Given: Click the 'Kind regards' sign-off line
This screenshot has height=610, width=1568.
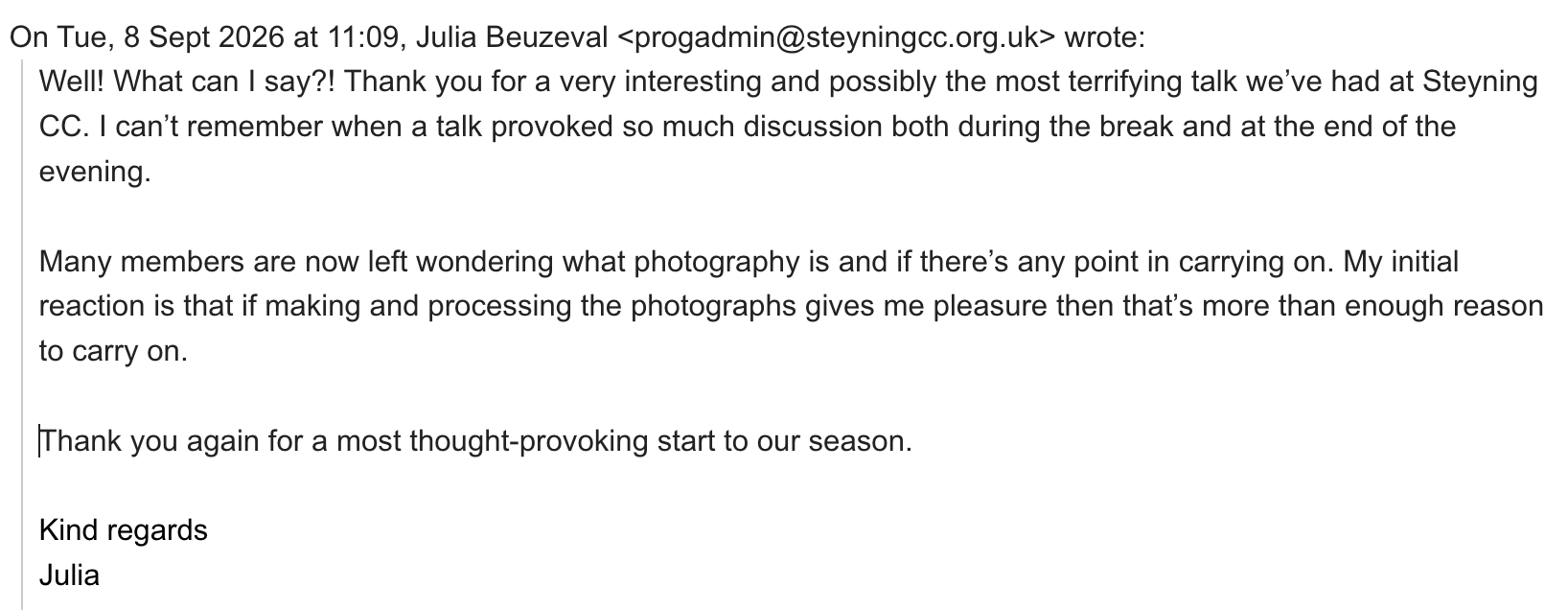Looking at the screenshot, I should pos(124,530).
